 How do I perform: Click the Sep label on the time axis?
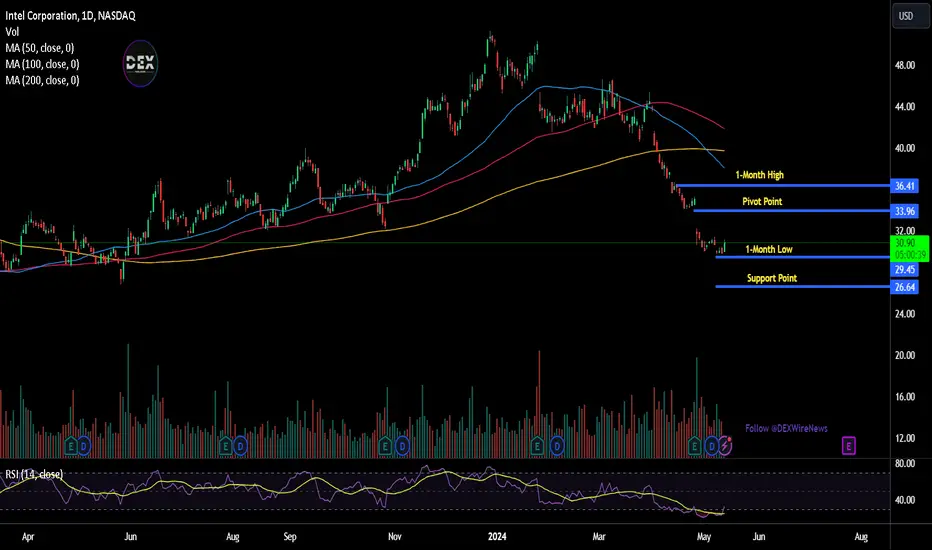[289, 537]
